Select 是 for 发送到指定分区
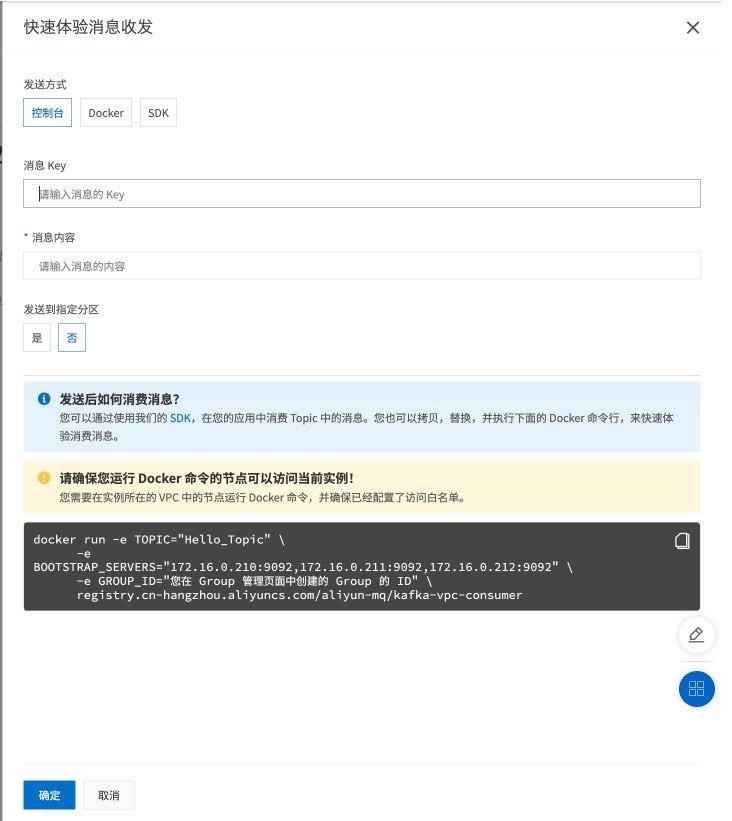The width and height of the screenshot is (732, 821). (x=37, y=338)
